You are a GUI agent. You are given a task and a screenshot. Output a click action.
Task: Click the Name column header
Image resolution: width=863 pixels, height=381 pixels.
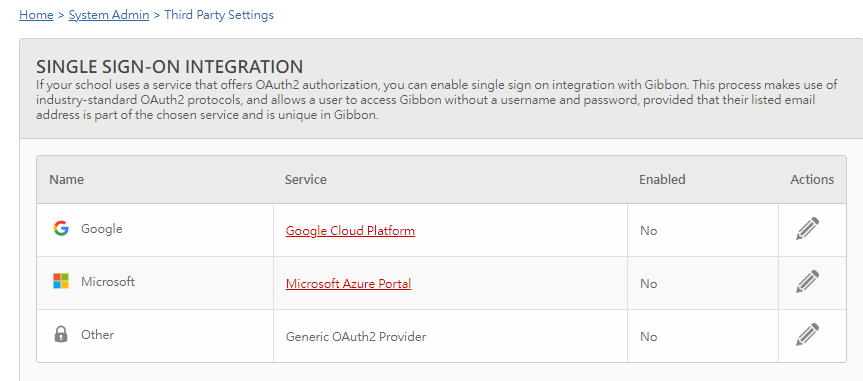(67, 179)
